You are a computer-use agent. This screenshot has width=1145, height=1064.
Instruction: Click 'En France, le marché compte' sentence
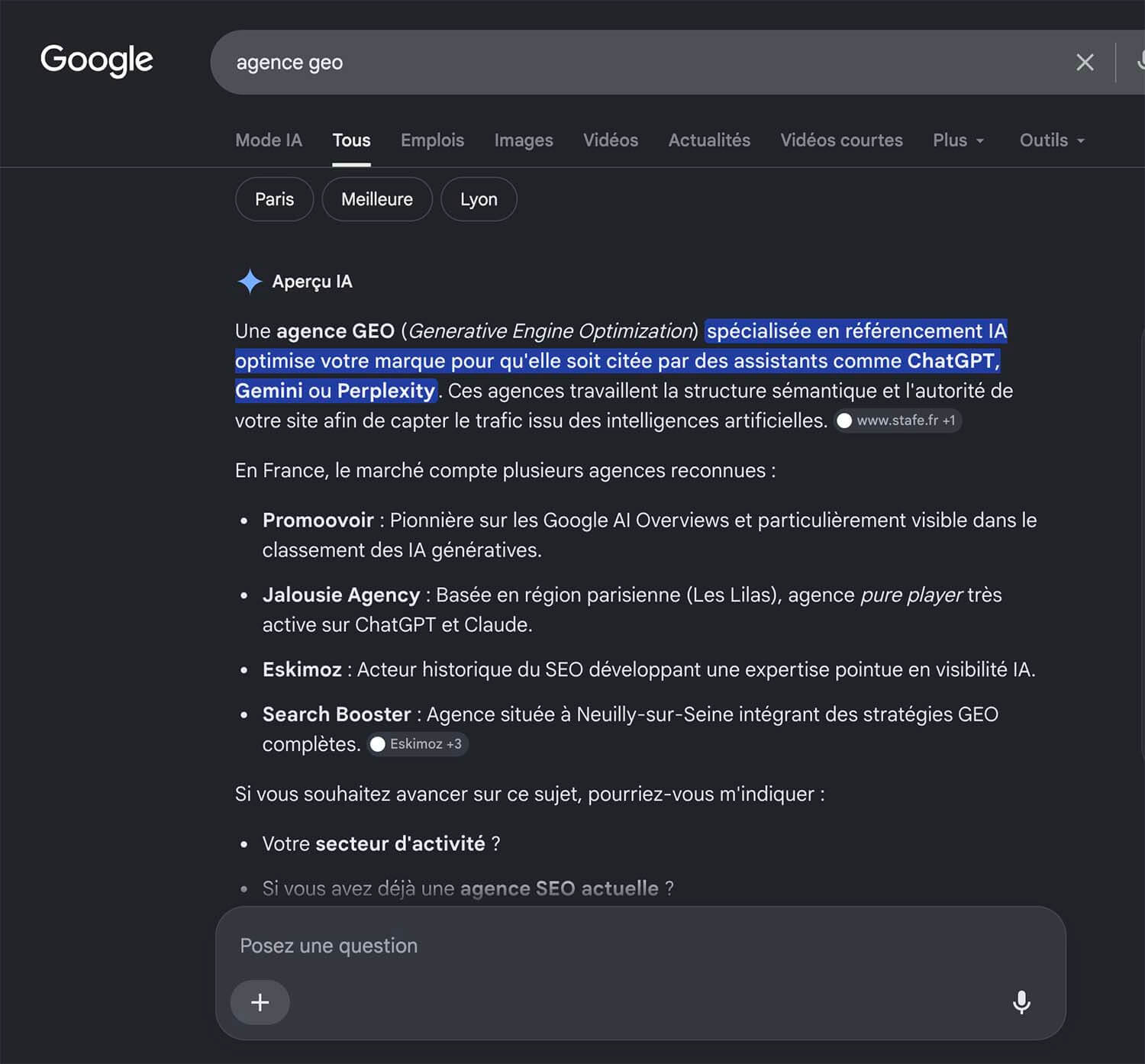(x=505, y=471)
